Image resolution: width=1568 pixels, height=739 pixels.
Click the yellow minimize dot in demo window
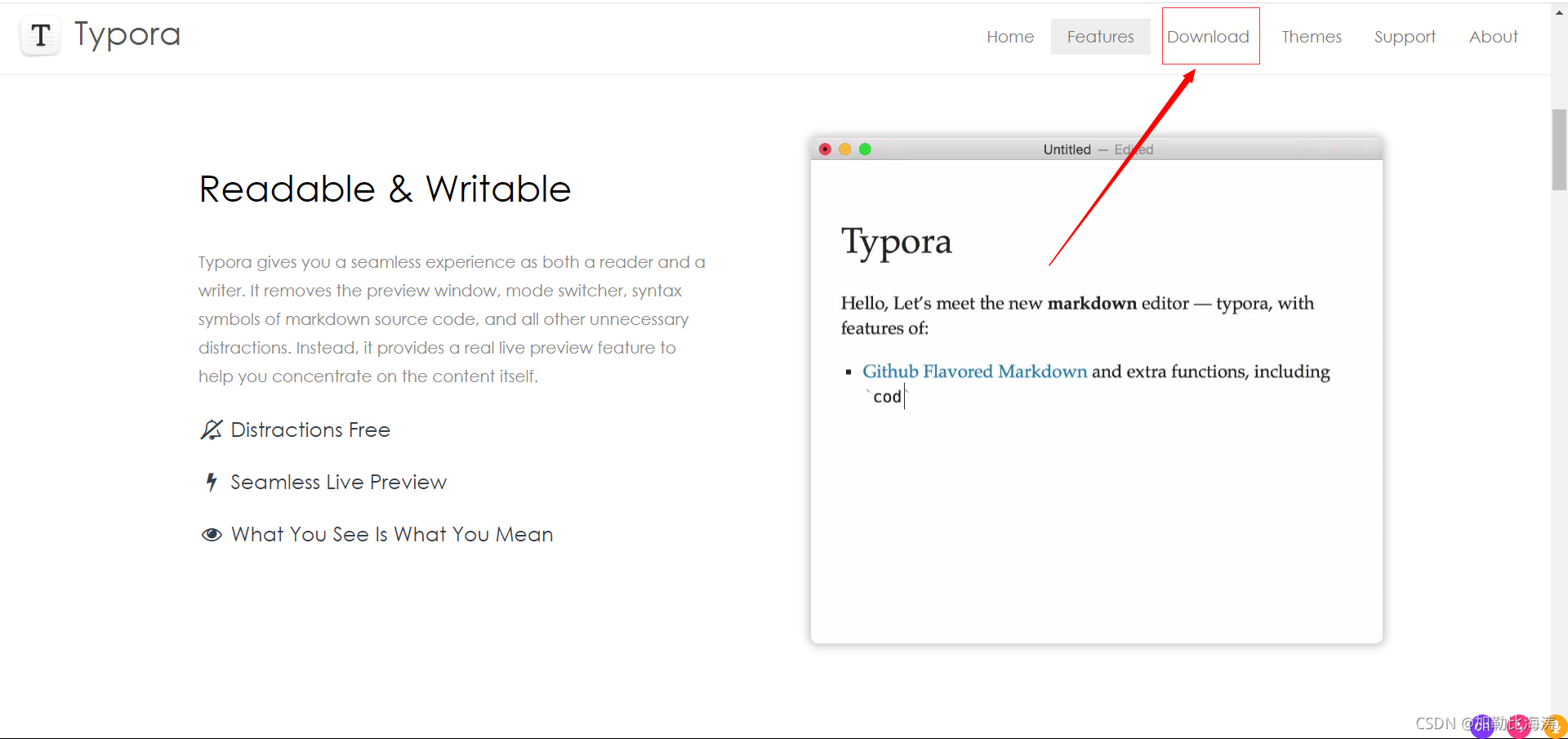845,149
